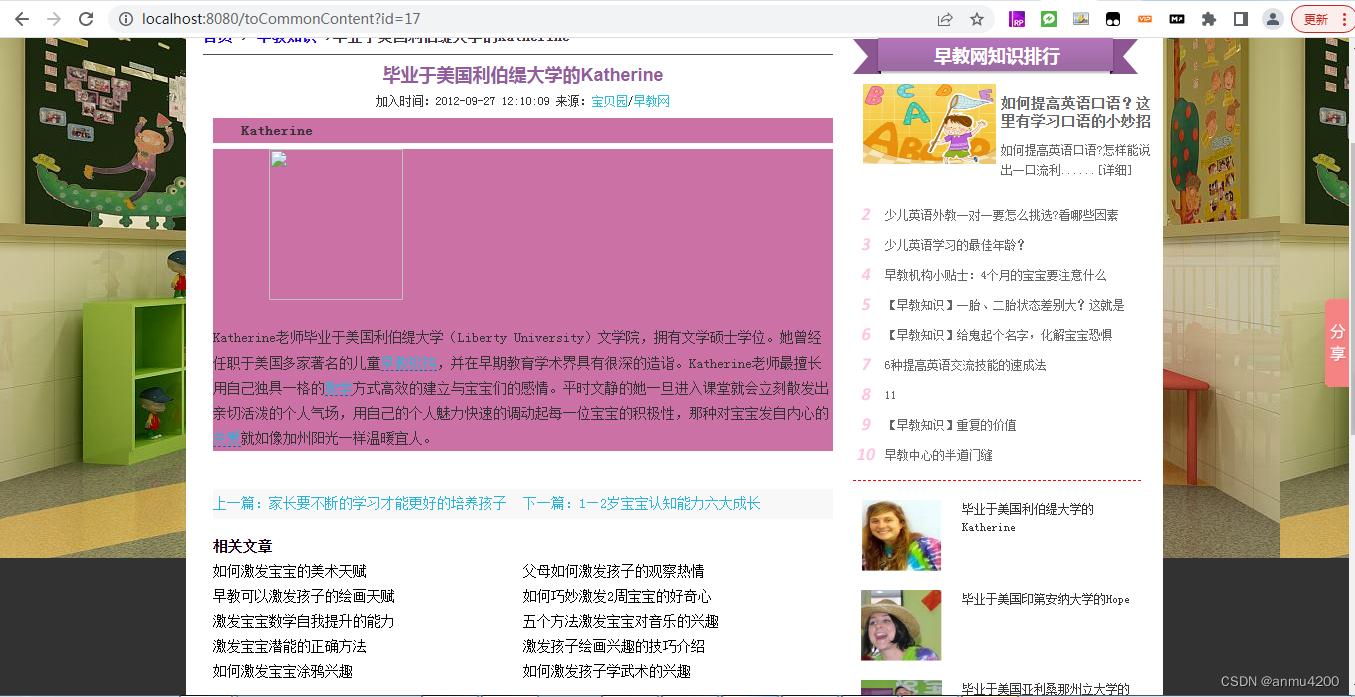Open related article 如何激发孩子学武术的兴趣
This screenshot has height=697, width=1355.
tap(606, 671)
